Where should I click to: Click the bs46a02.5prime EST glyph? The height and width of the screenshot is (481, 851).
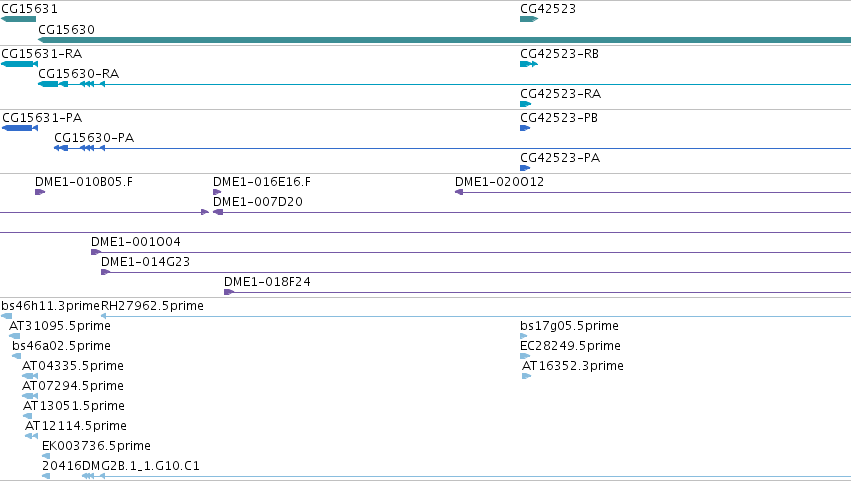click(17, 357)
